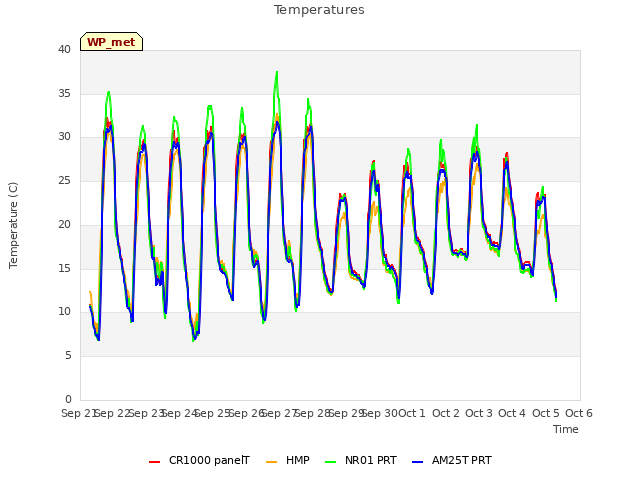The image size is (640, 480).
Task: Click the 0 y-axis tick label
Action: (68, 399)
